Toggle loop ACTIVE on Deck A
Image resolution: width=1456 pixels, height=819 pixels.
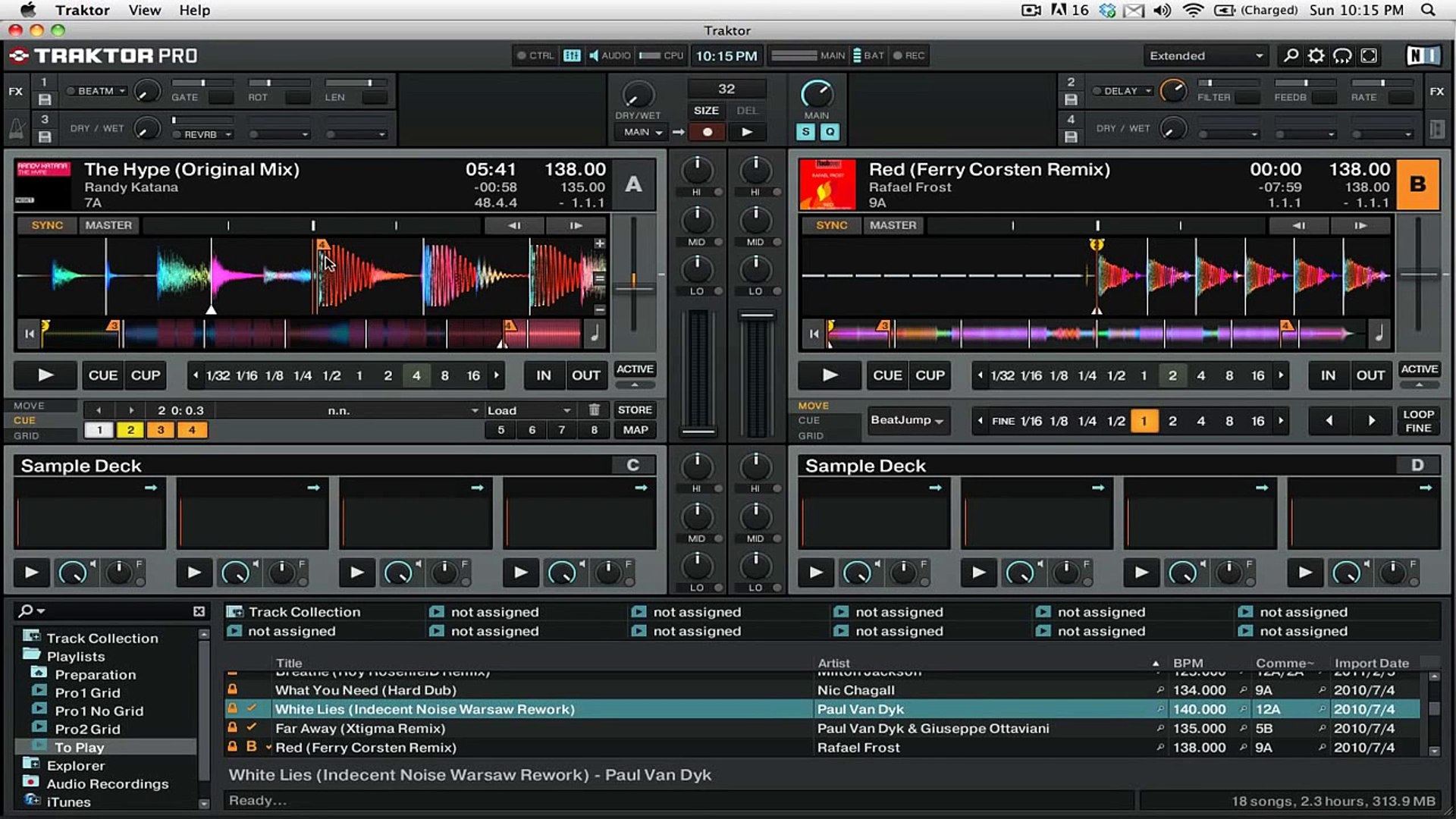[x=635, y=369]
